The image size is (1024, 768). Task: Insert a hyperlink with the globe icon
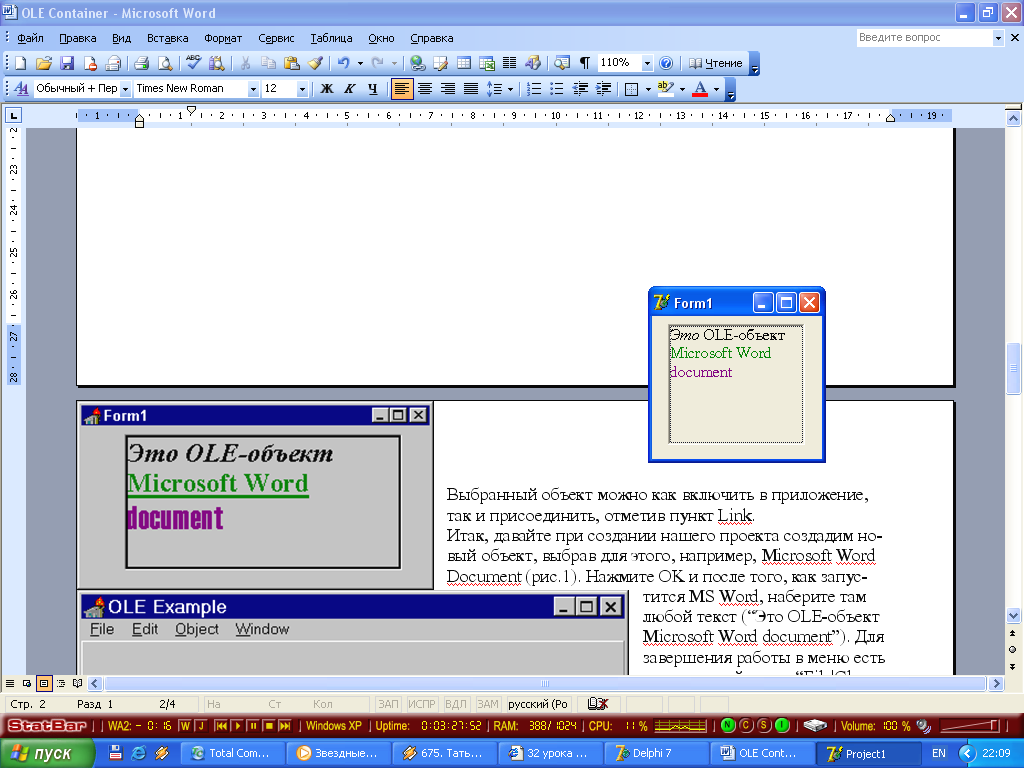coord(417,63)
